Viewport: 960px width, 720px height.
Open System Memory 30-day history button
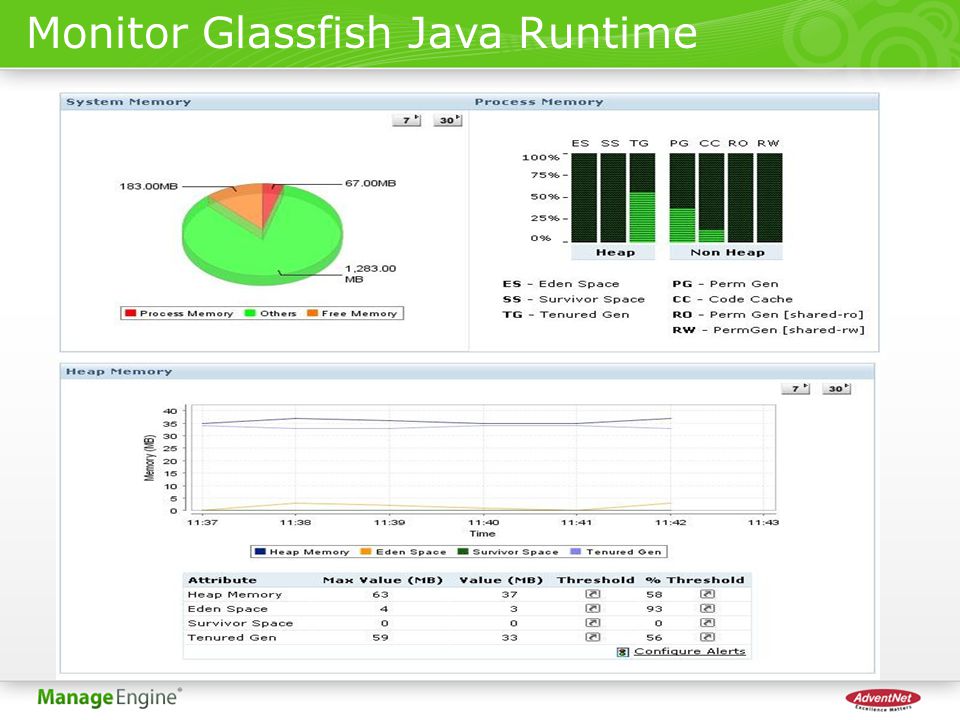(448, 120)
